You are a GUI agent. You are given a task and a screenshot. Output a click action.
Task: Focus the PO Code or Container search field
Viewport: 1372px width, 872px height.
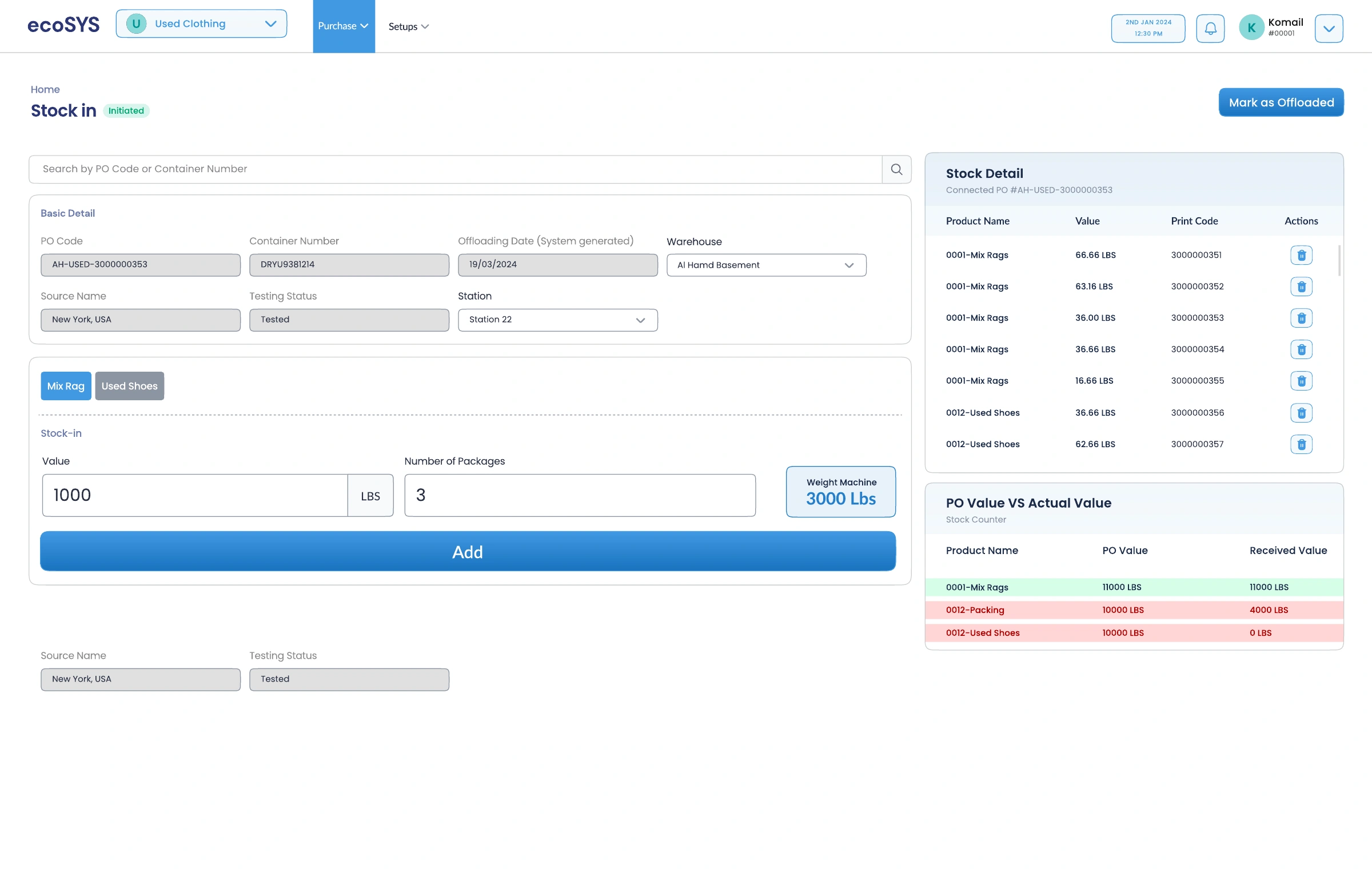(x=455, y=169)
